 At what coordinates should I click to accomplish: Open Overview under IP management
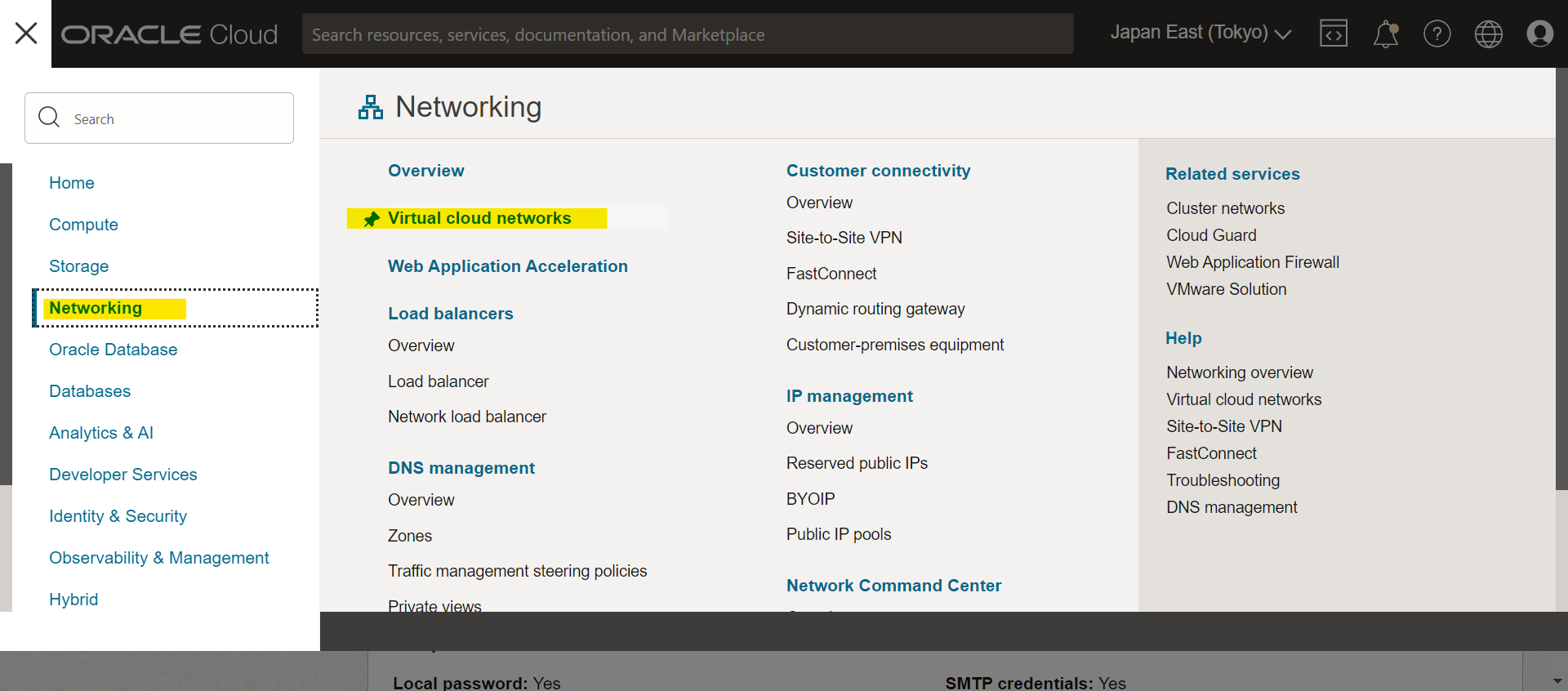(x=819, y=428)
